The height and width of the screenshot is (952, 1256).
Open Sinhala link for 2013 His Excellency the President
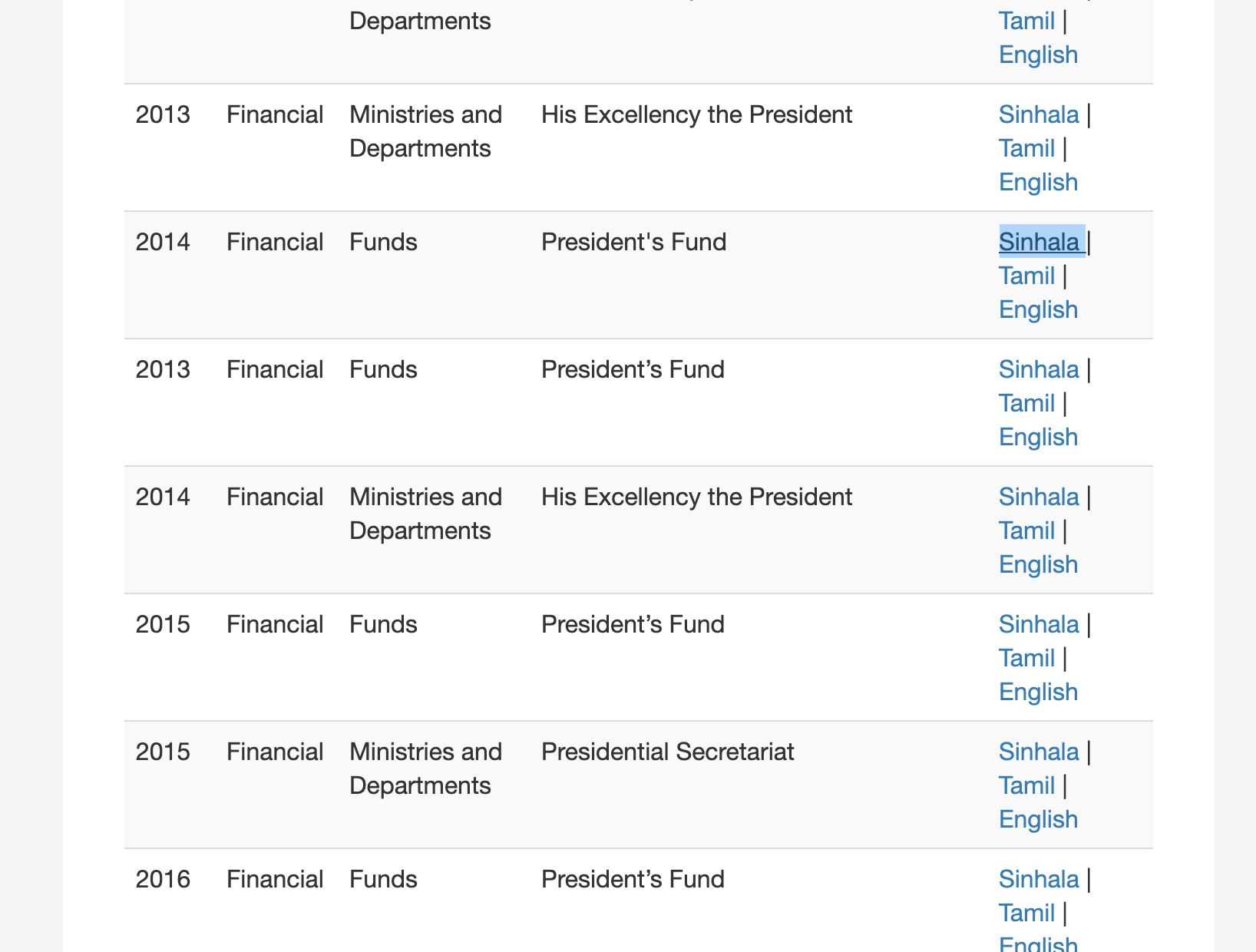pos(1039,114)
